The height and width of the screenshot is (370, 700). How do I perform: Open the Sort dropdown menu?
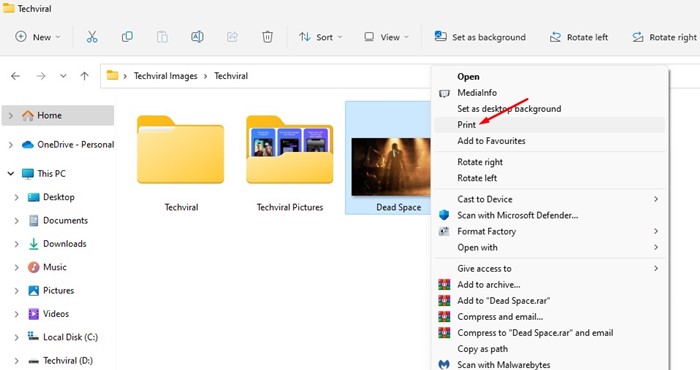pos(321,37)
